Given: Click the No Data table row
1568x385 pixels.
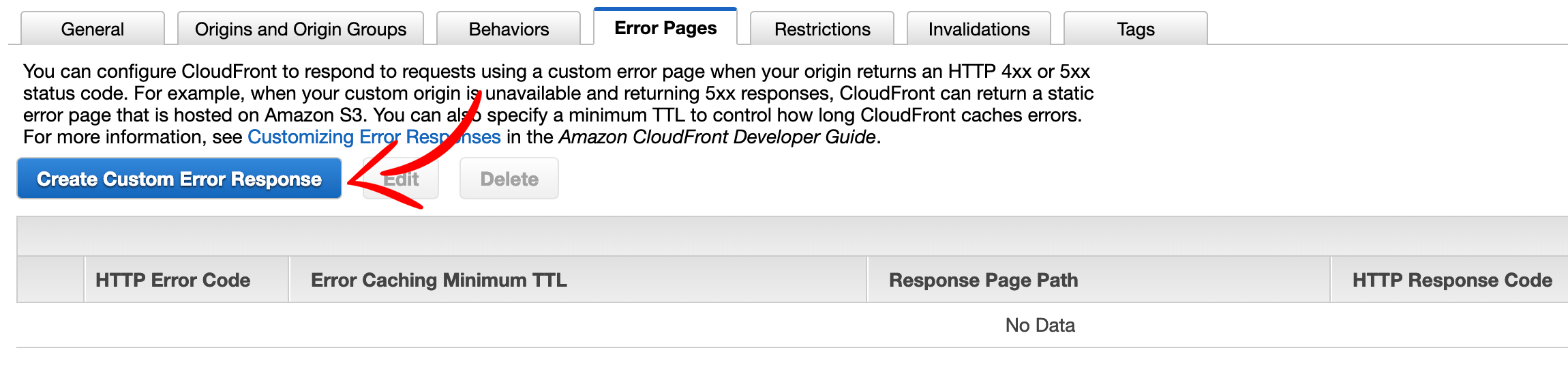Looking at the screenshot, I should pyautogui.click(x=792, y=325).
